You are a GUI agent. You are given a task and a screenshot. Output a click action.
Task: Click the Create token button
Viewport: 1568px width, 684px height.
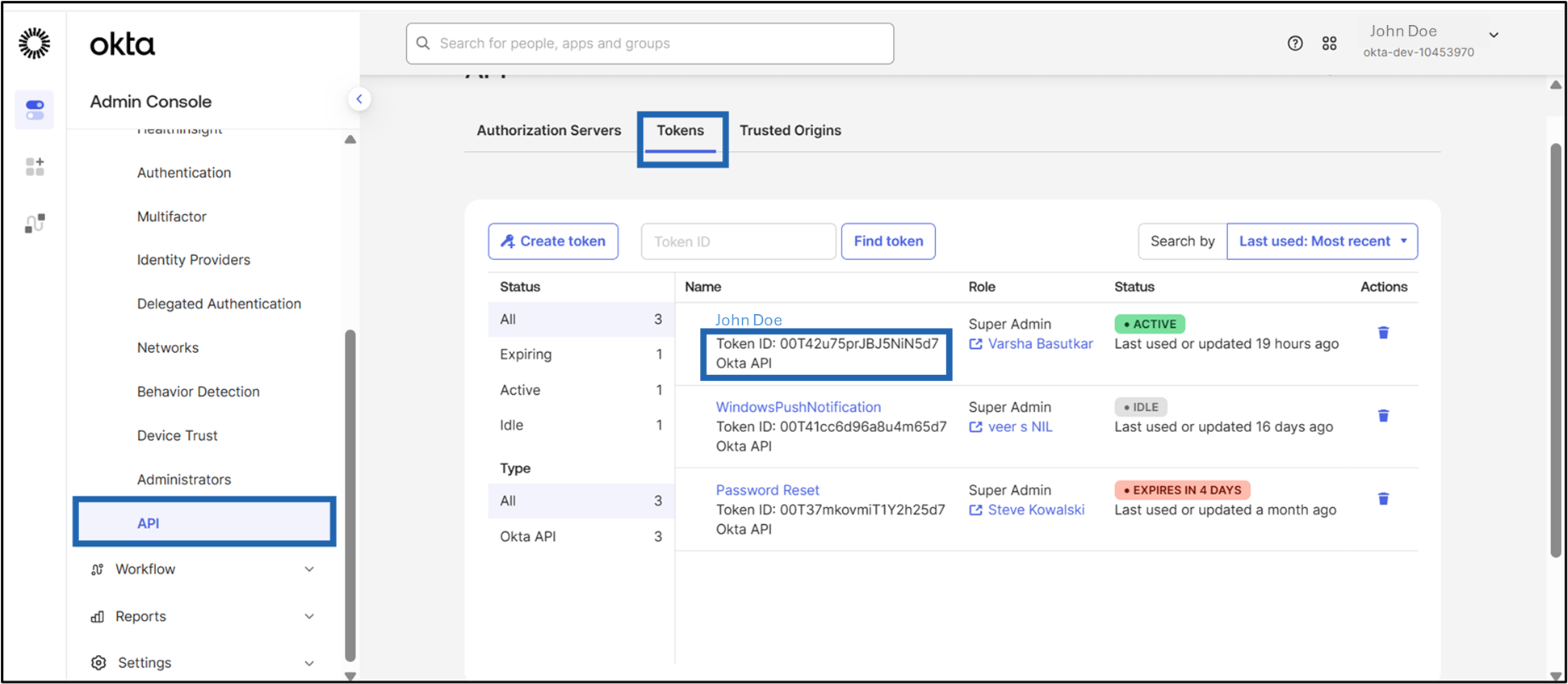coord(553,241)
